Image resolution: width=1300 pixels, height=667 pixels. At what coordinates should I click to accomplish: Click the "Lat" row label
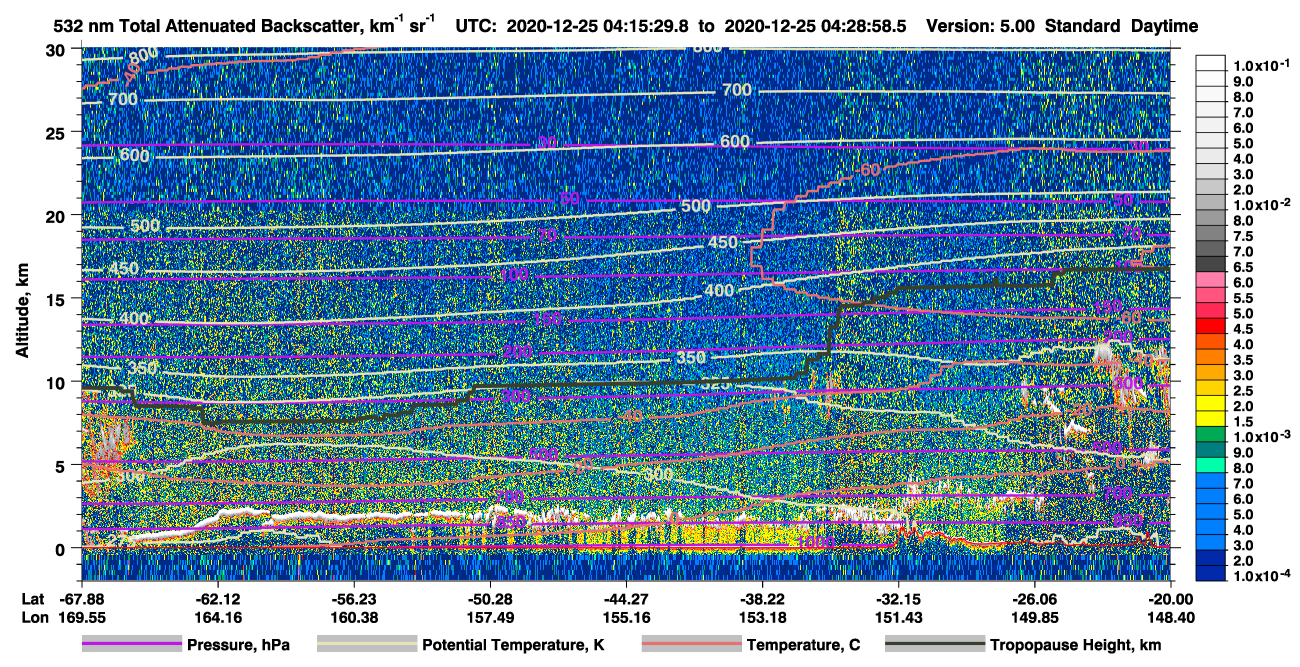pyautogui.click(x=33, y=599)
